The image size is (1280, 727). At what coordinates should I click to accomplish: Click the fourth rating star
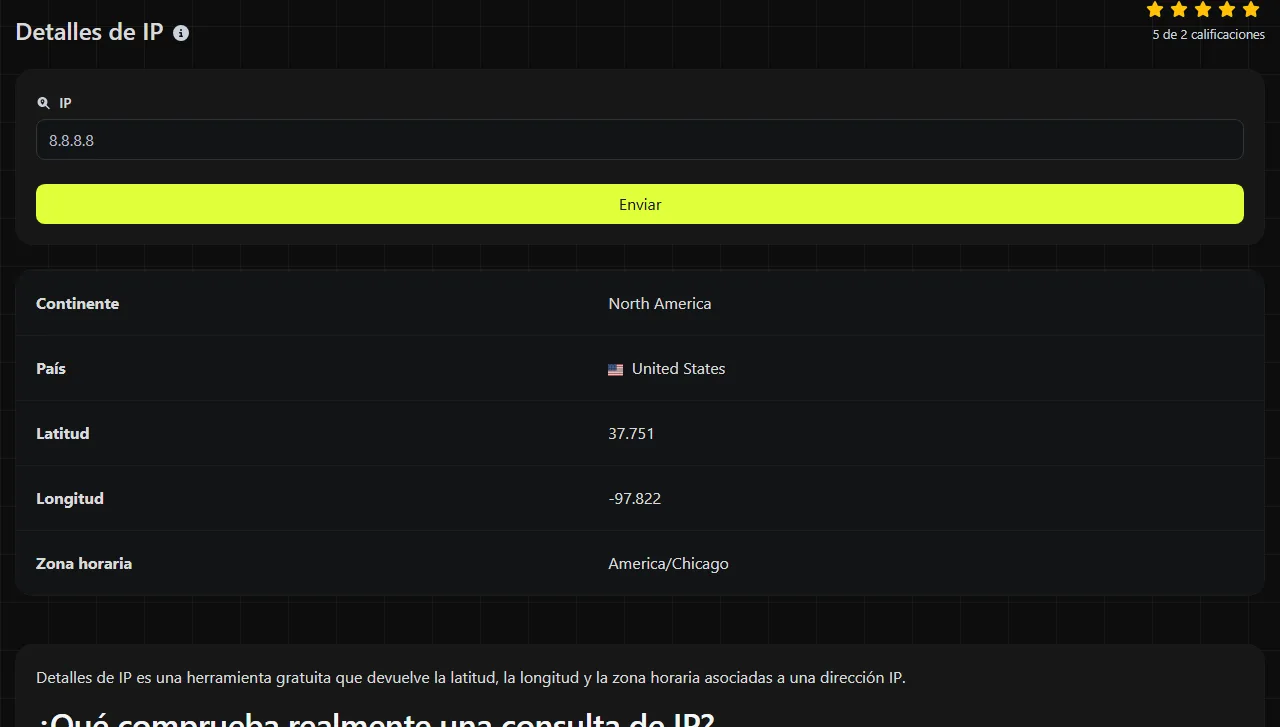(x=1227, y=10)
